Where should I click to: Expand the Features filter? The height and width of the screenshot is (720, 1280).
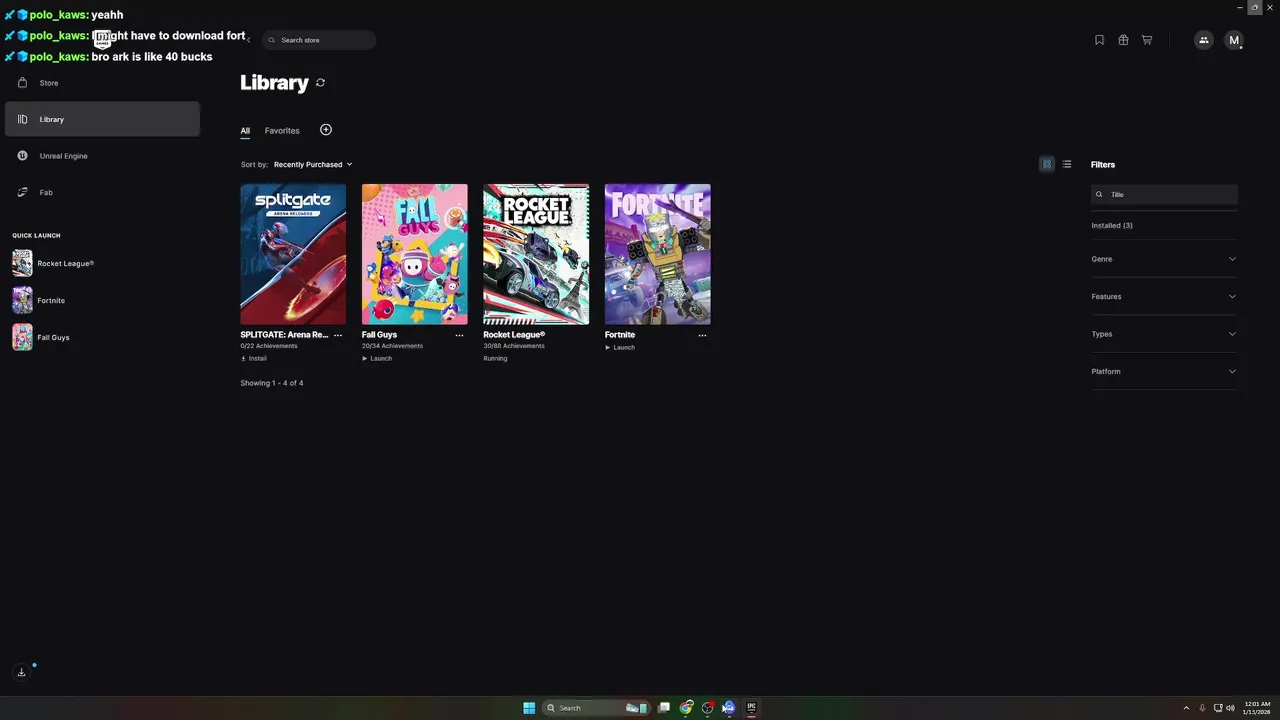(x=1164, y=296)
